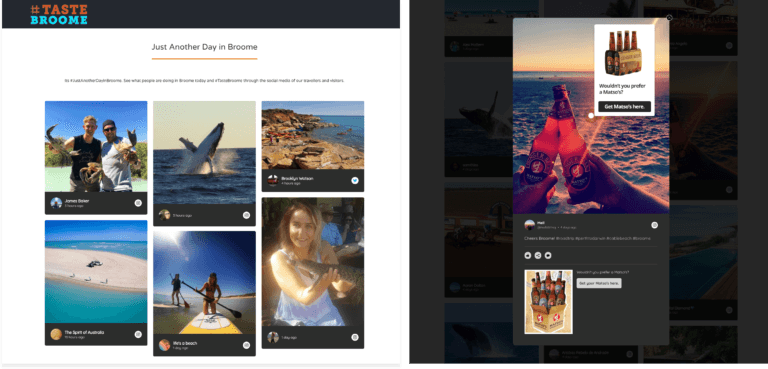Screen dimensions: 768x369
Task: Click the white hotspot dot on beer photo
Action: [591, 116]
